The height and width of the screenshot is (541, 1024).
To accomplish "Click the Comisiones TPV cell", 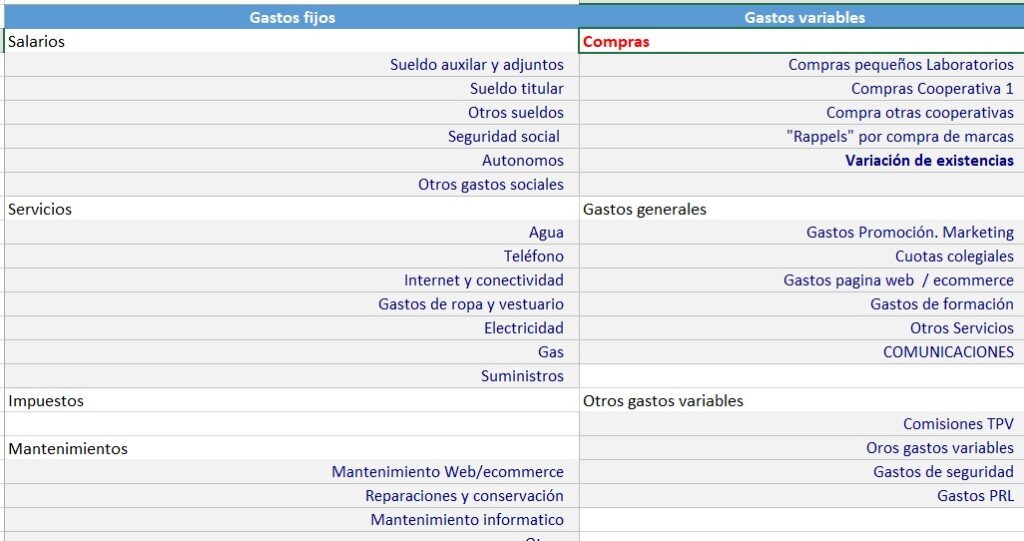I will (x=801, y=424).
